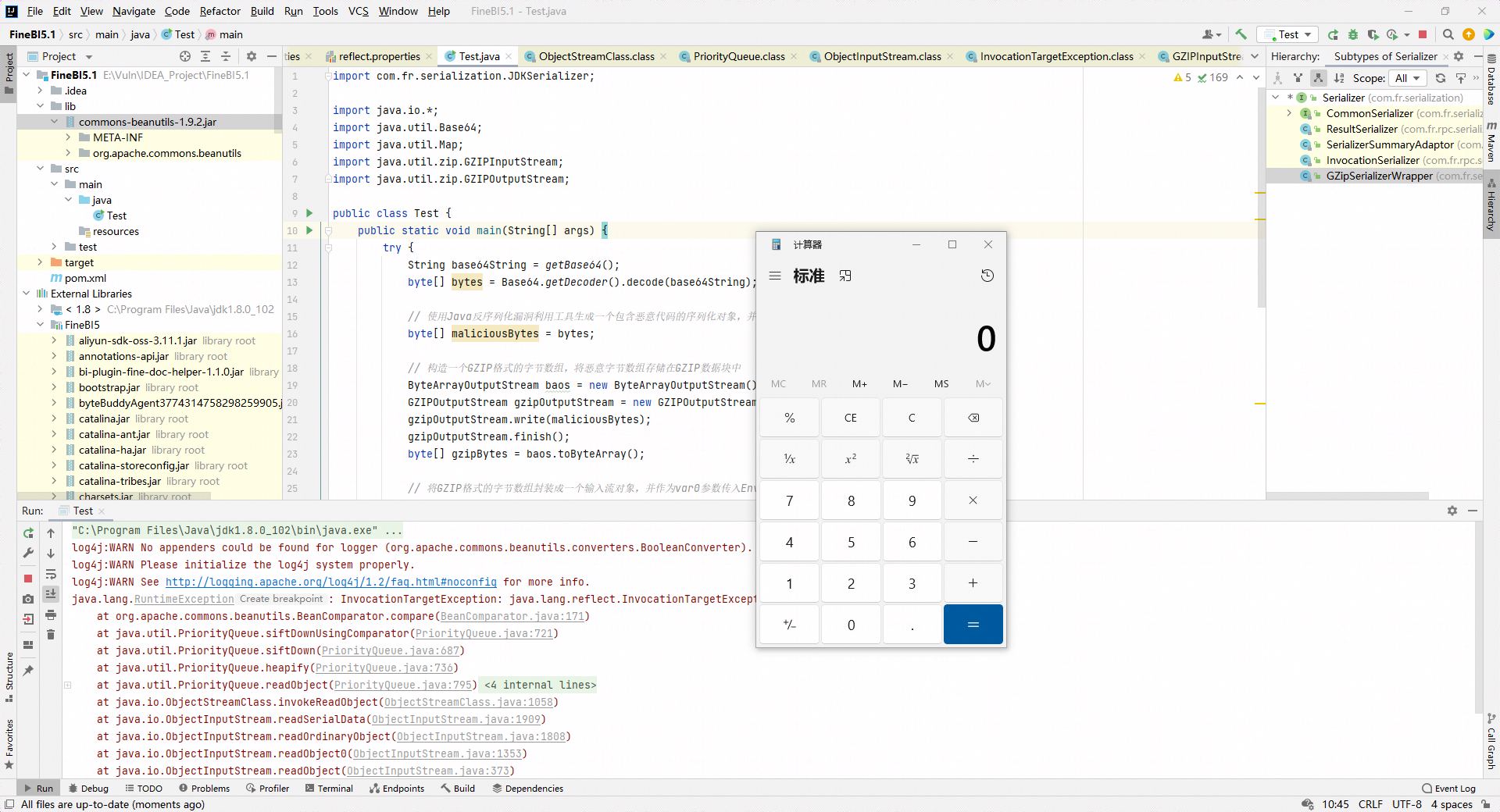The height and width of the screenshot is (812, 1500).
Task: Hide the Project tool window
Action: tap(271, 56)
